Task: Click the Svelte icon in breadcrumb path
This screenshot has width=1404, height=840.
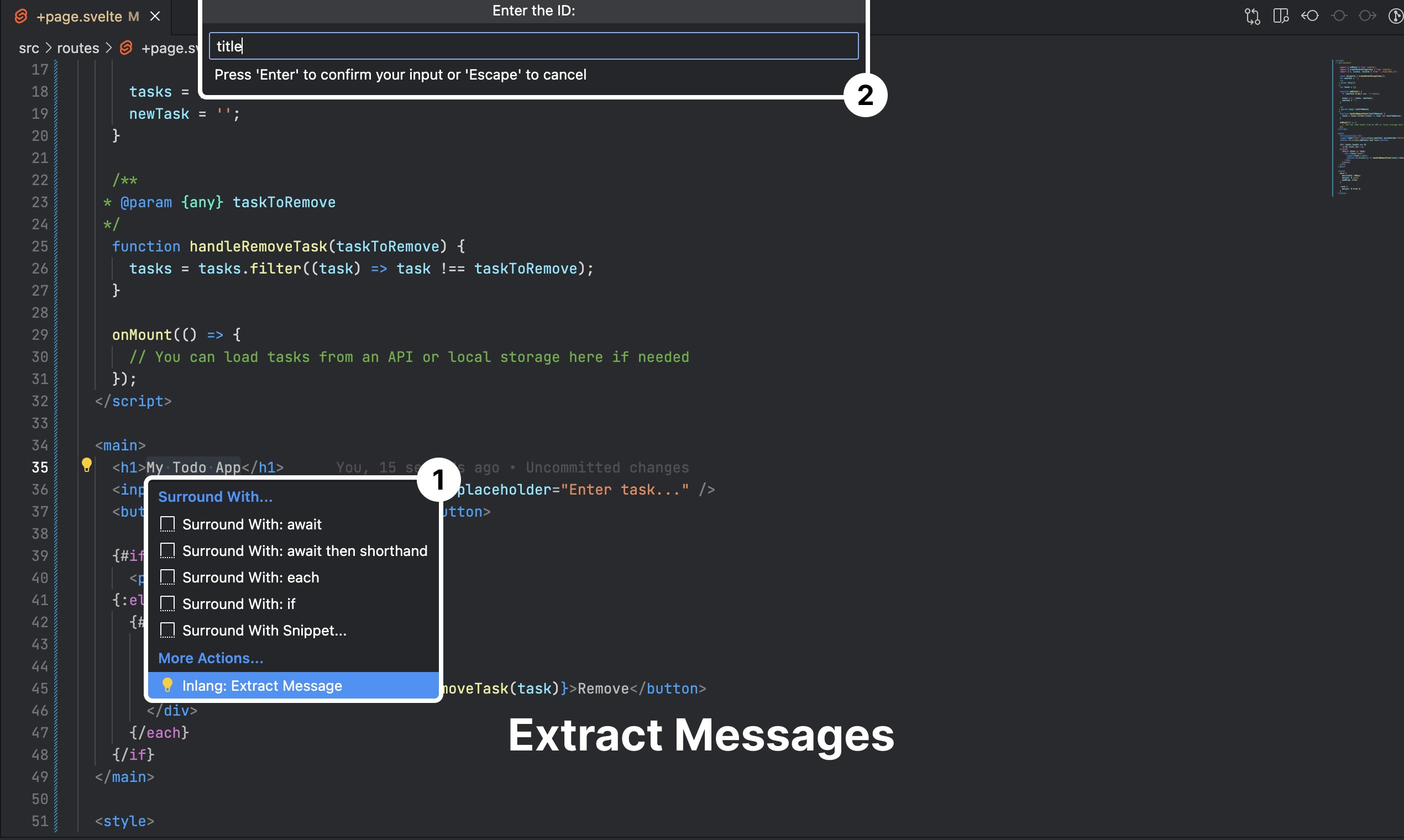Action: coord(125,48)
